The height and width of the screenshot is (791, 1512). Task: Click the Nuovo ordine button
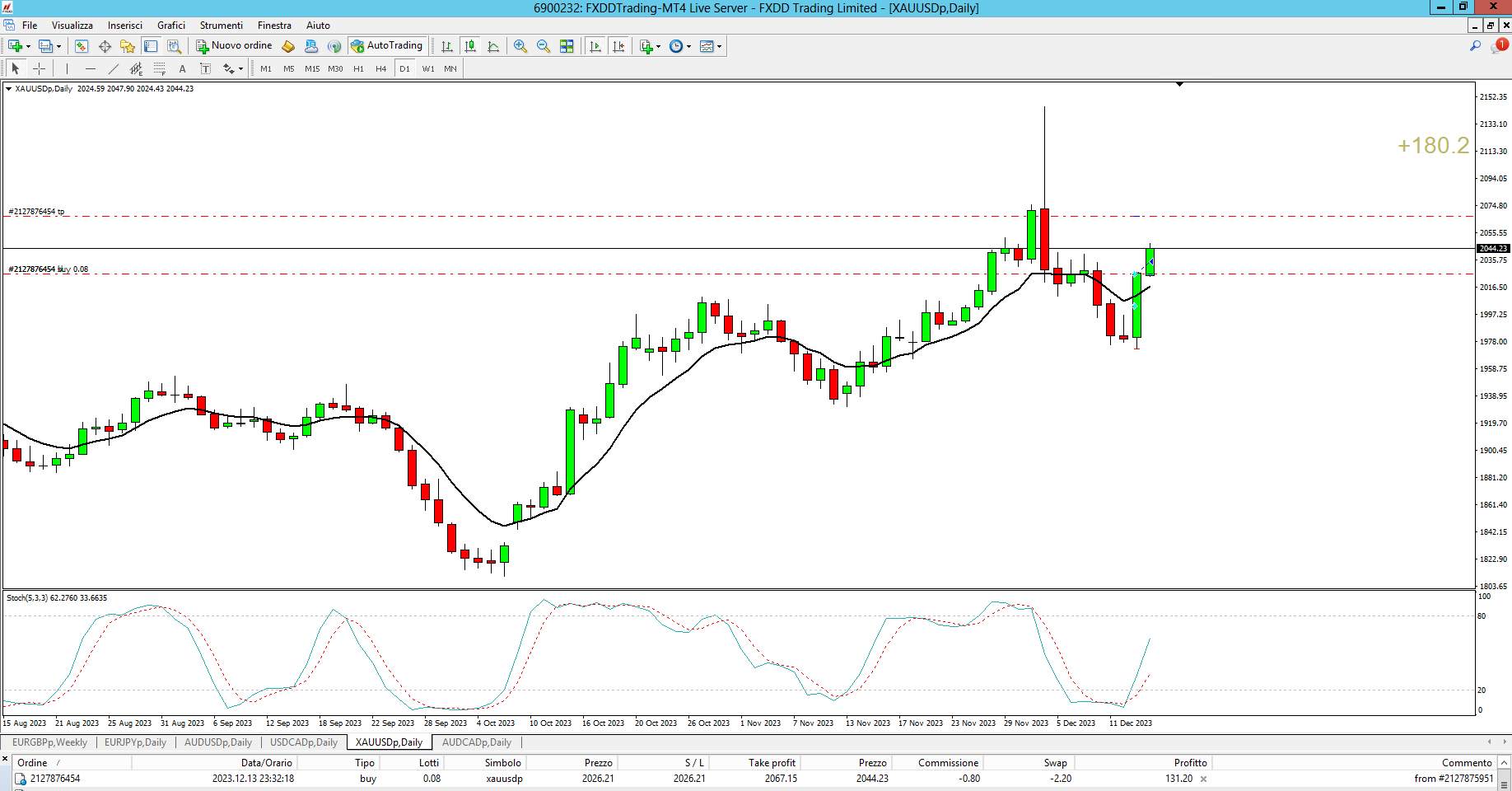(235, 46)
